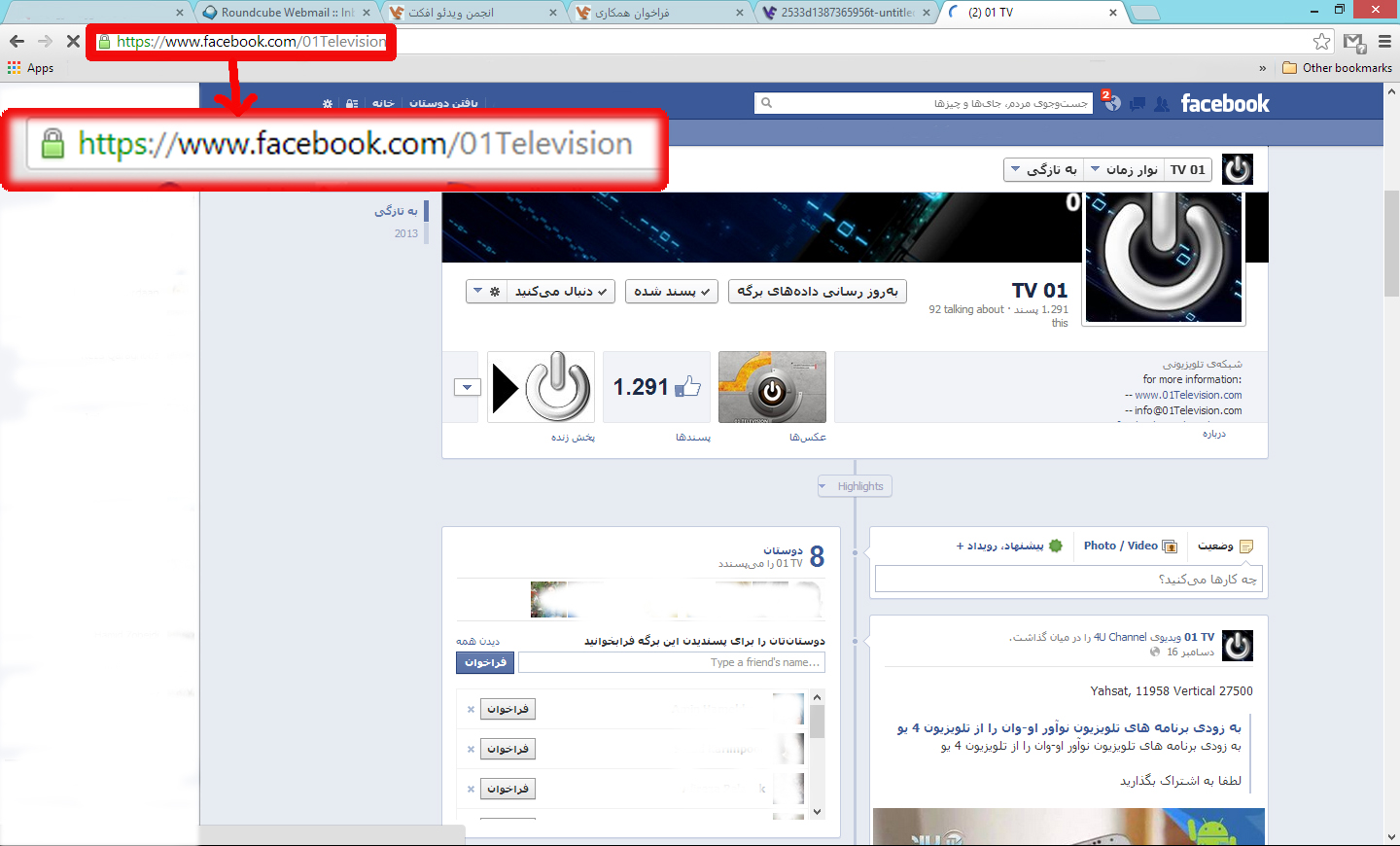Open the large TV 01 profile picture

(1164, 257)
